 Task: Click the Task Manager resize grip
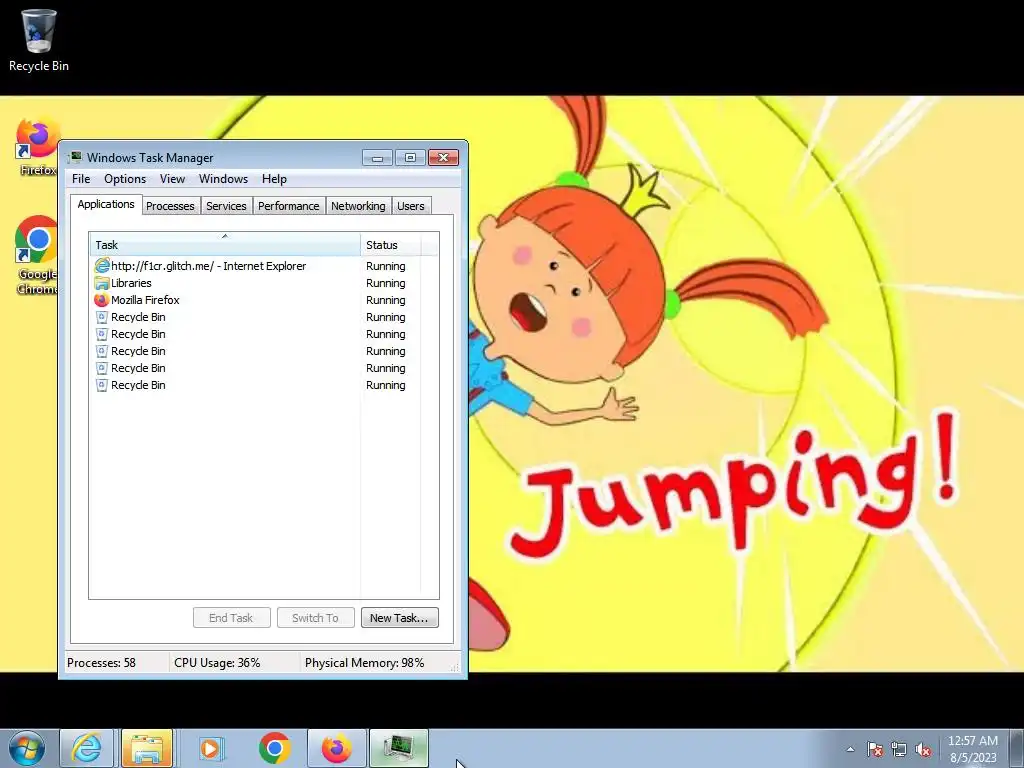(455, 667)
